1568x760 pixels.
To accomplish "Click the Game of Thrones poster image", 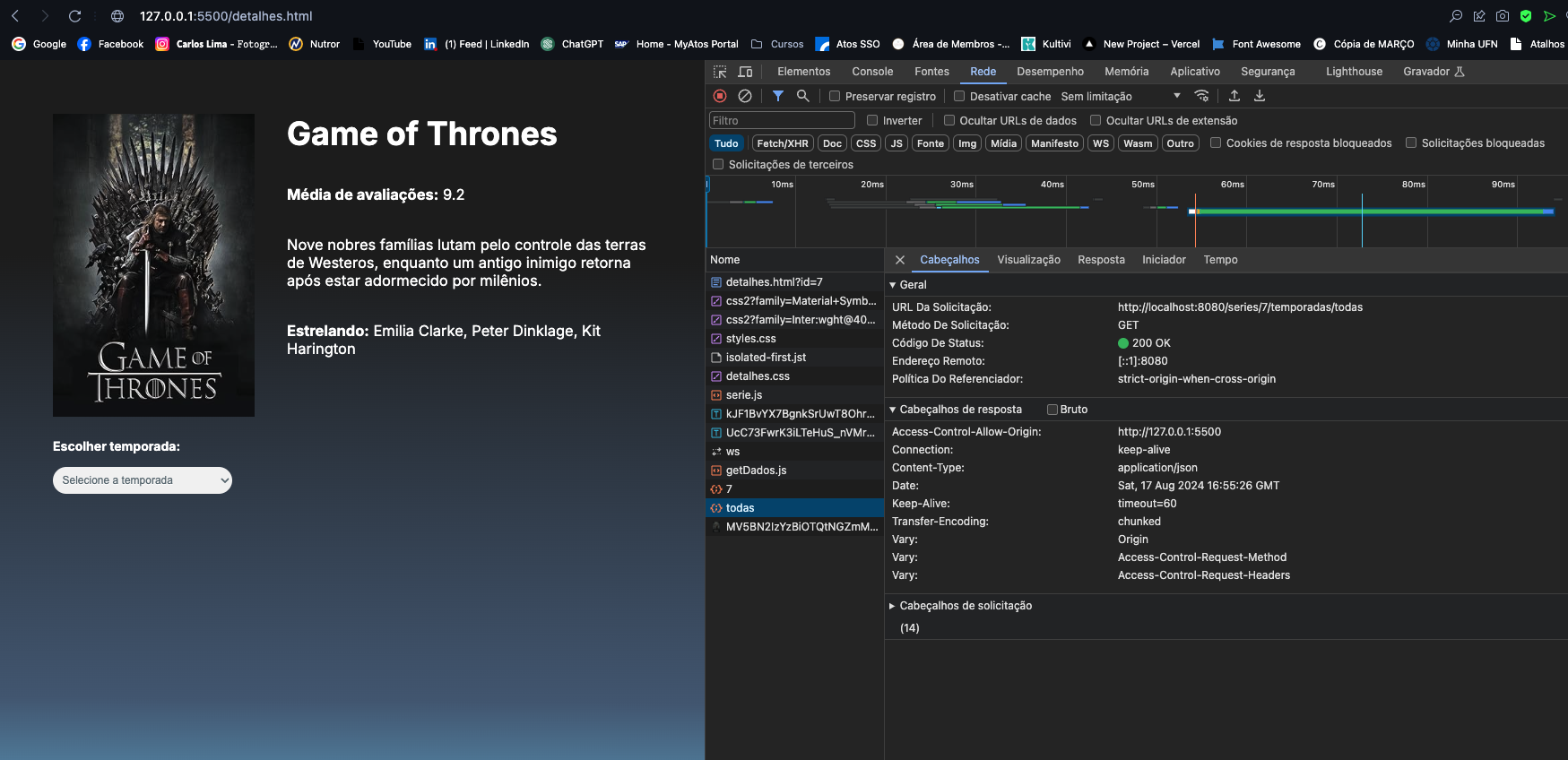I will 153,265.
